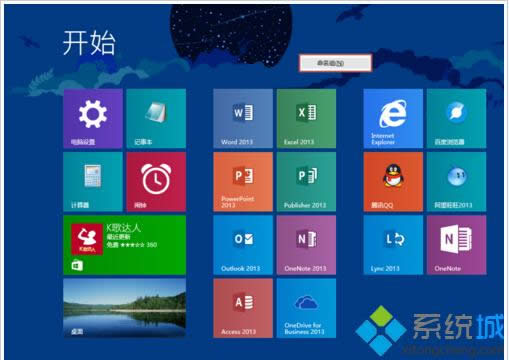Open the PowerPoint 2013 tile
Image resolution: width=509 pixels, height=360 pixels.
pos(243,182)
